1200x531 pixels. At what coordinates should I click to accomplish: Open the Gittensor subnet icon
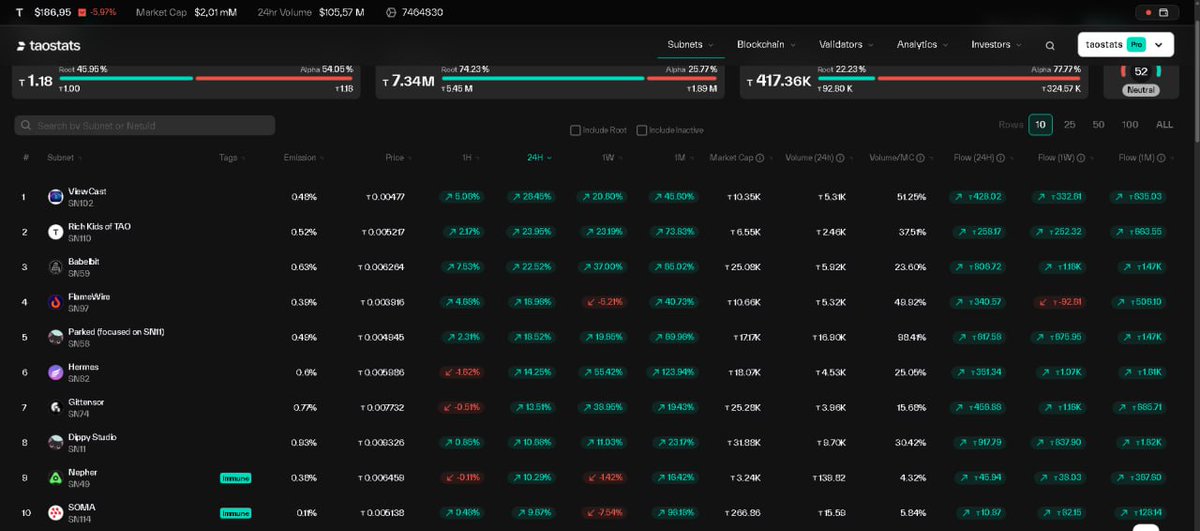coord(56,407)
